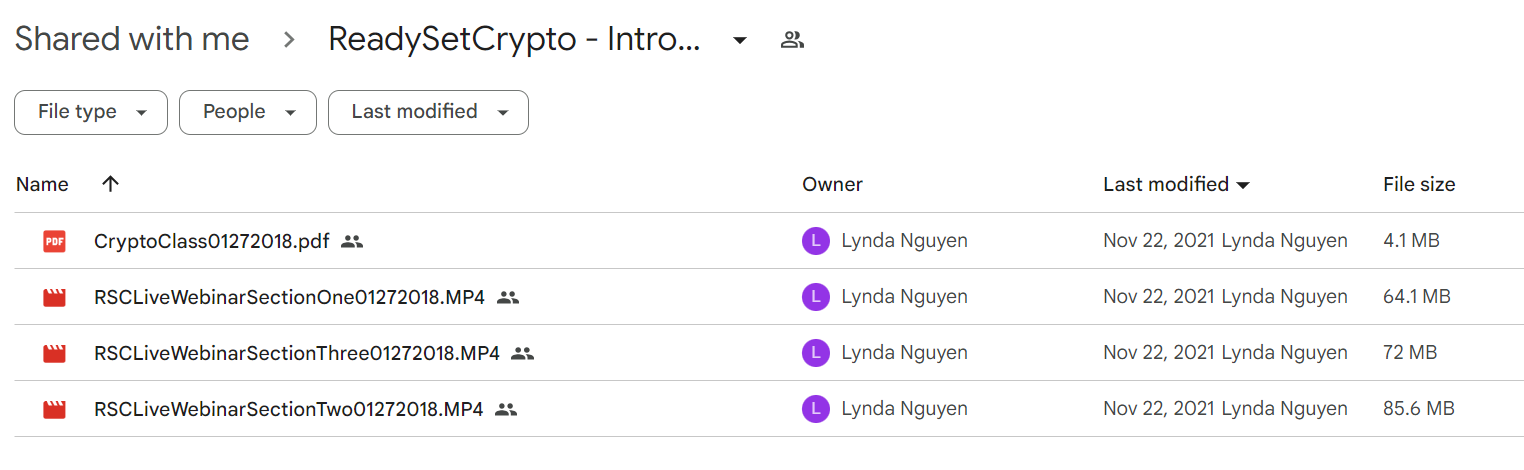The image size is (1524, 470).
Task: Click Lynda Nguyen's avatar on the PDF row
Action: tap(816, 241)
